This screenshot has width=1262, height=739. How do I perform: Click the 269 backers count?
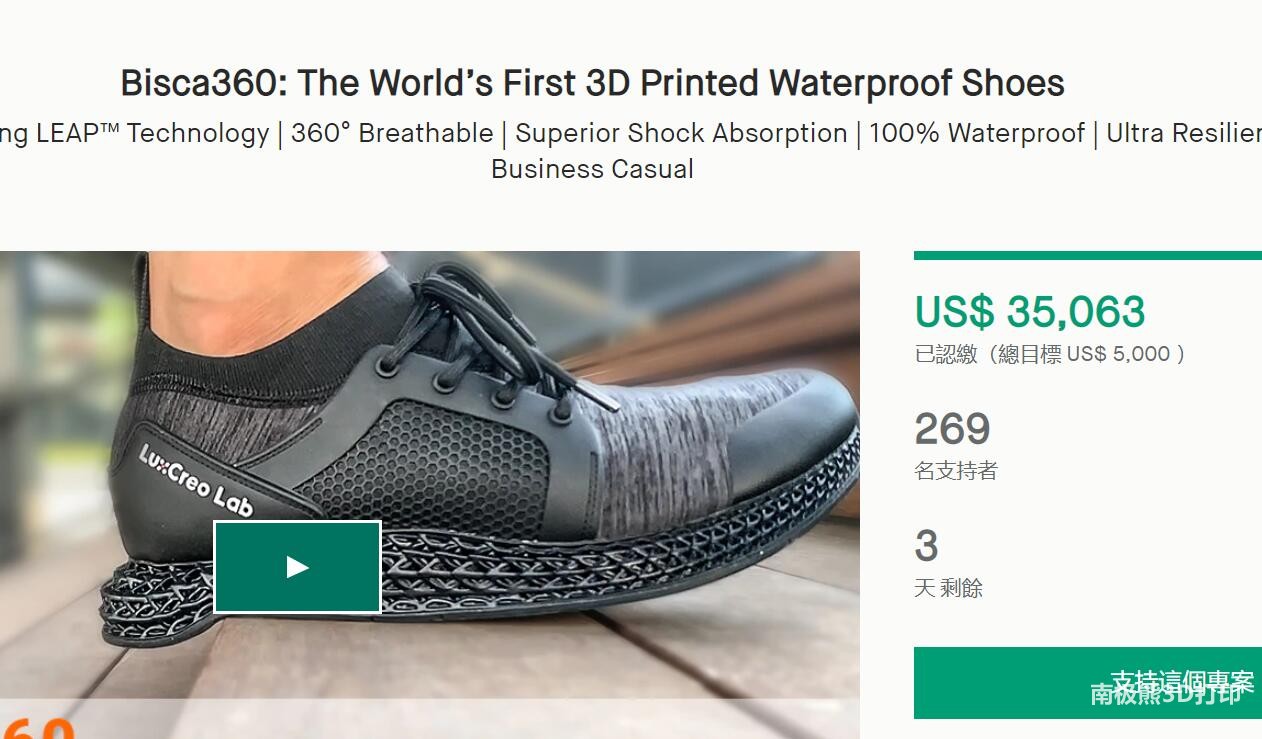pos(952,429)
